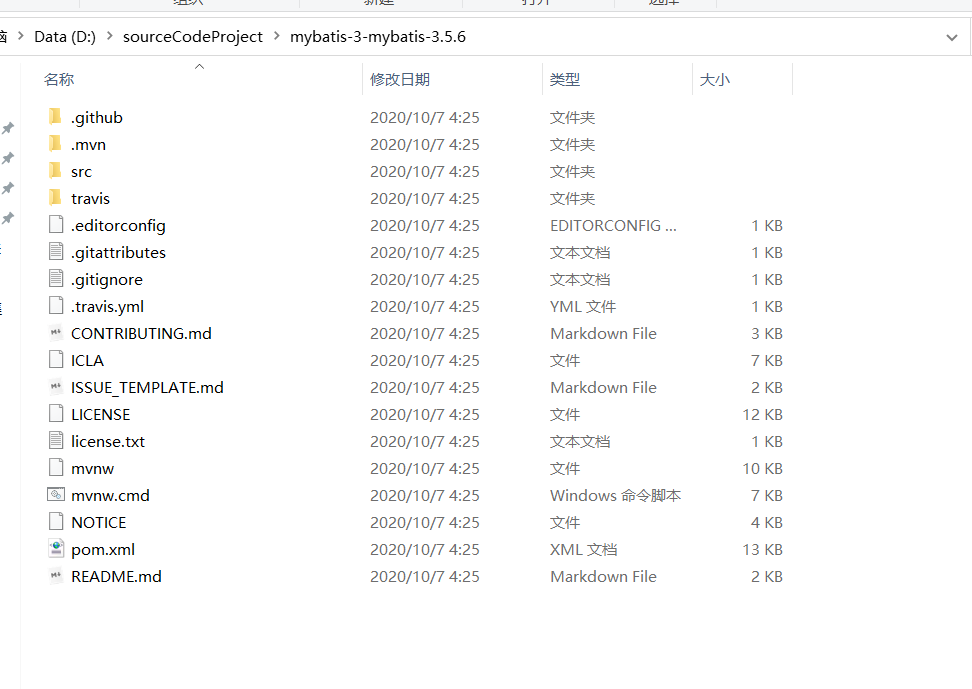Select the .gitattributes file name
The height and width of the screenshot is (689, 972).
coord(118,252)
